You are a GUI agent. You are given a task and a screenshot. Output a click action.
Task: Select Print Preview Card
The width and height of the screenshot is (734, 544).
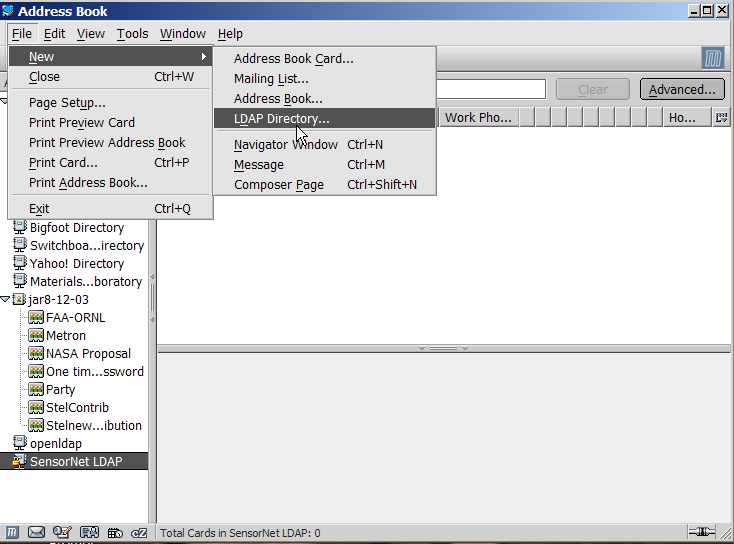click(111, 123)
